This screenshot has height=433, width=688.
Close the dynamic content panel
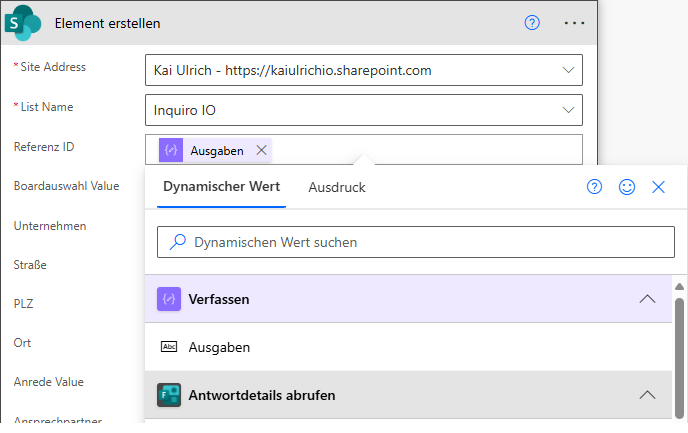tap(659, 187)
